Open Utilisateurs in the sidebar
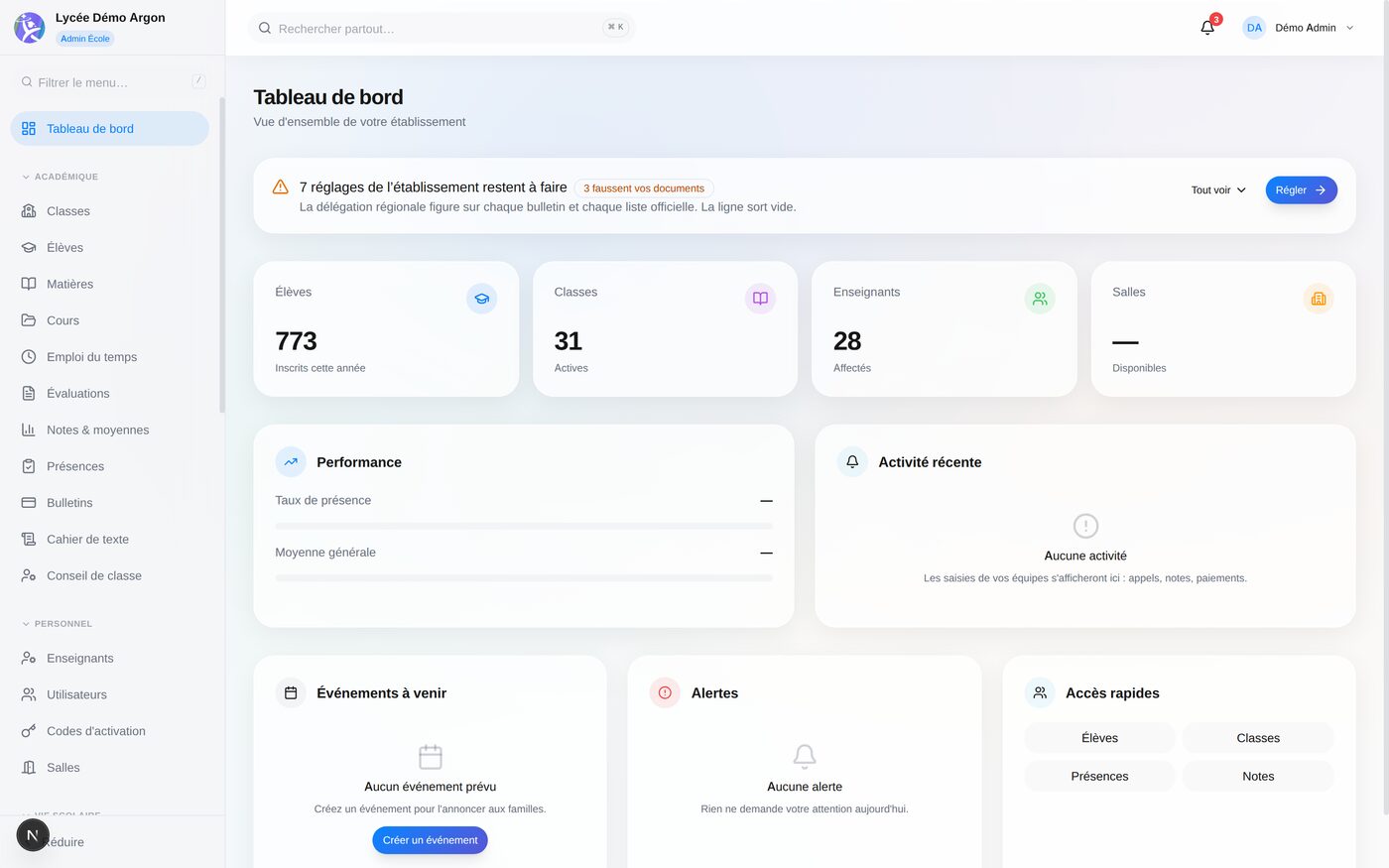Viewport: 1389px width, 868px height. click(x=109, y=694)
